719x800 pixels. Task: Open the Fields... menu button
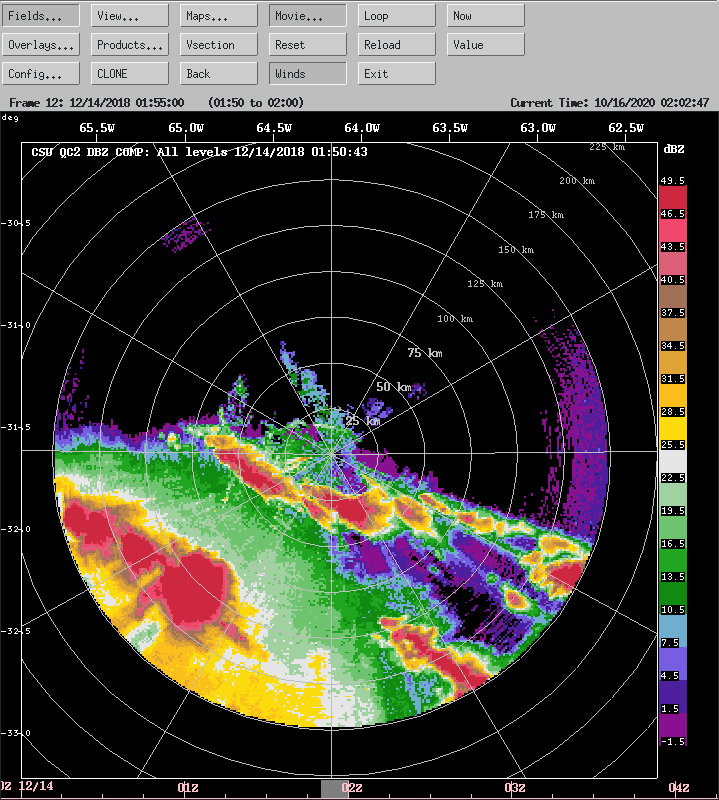[41, 16]
